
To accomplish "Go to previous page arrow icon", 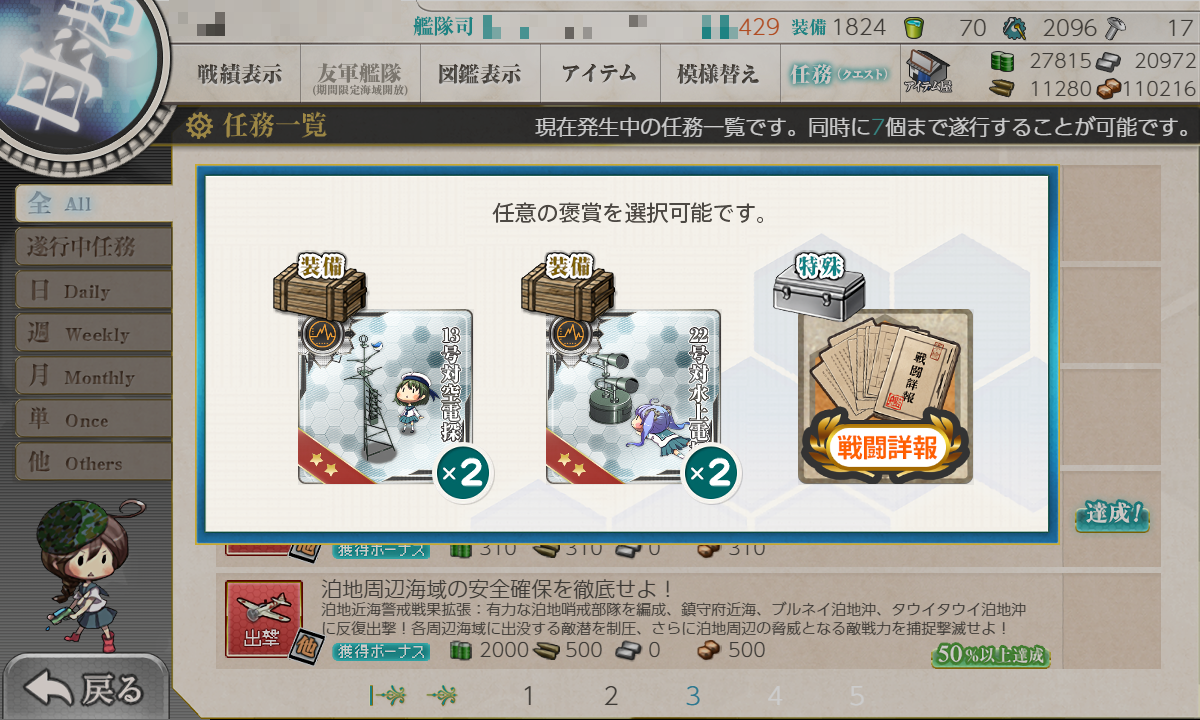I will pyautogui.click(x=443, y=696).
